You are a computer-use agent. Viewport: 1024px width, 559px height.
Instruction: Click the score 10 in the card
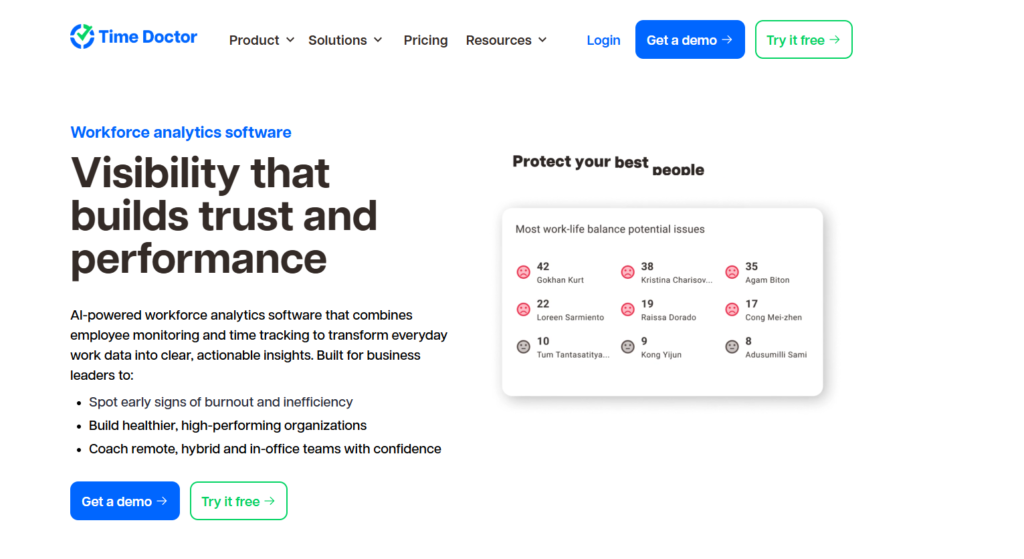click(543, 341)
